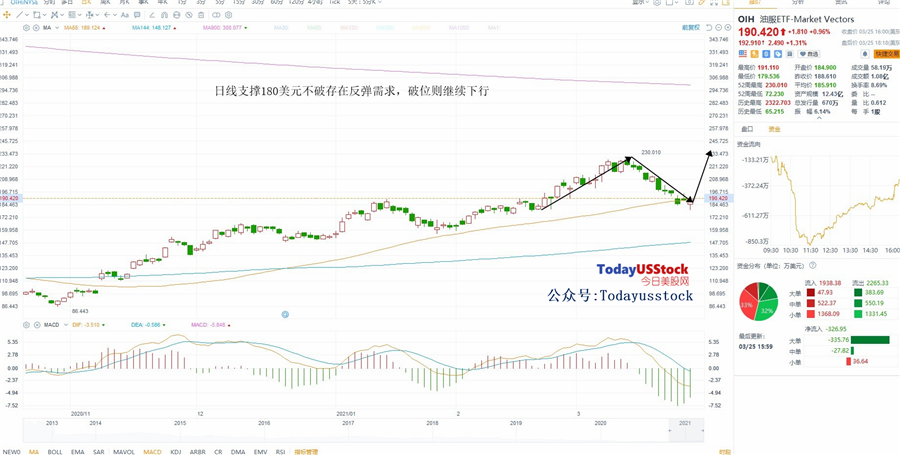Screen dimensions: 900x455
Task: Click the 前复权 adjustment link
Action: tap(691, 28)
